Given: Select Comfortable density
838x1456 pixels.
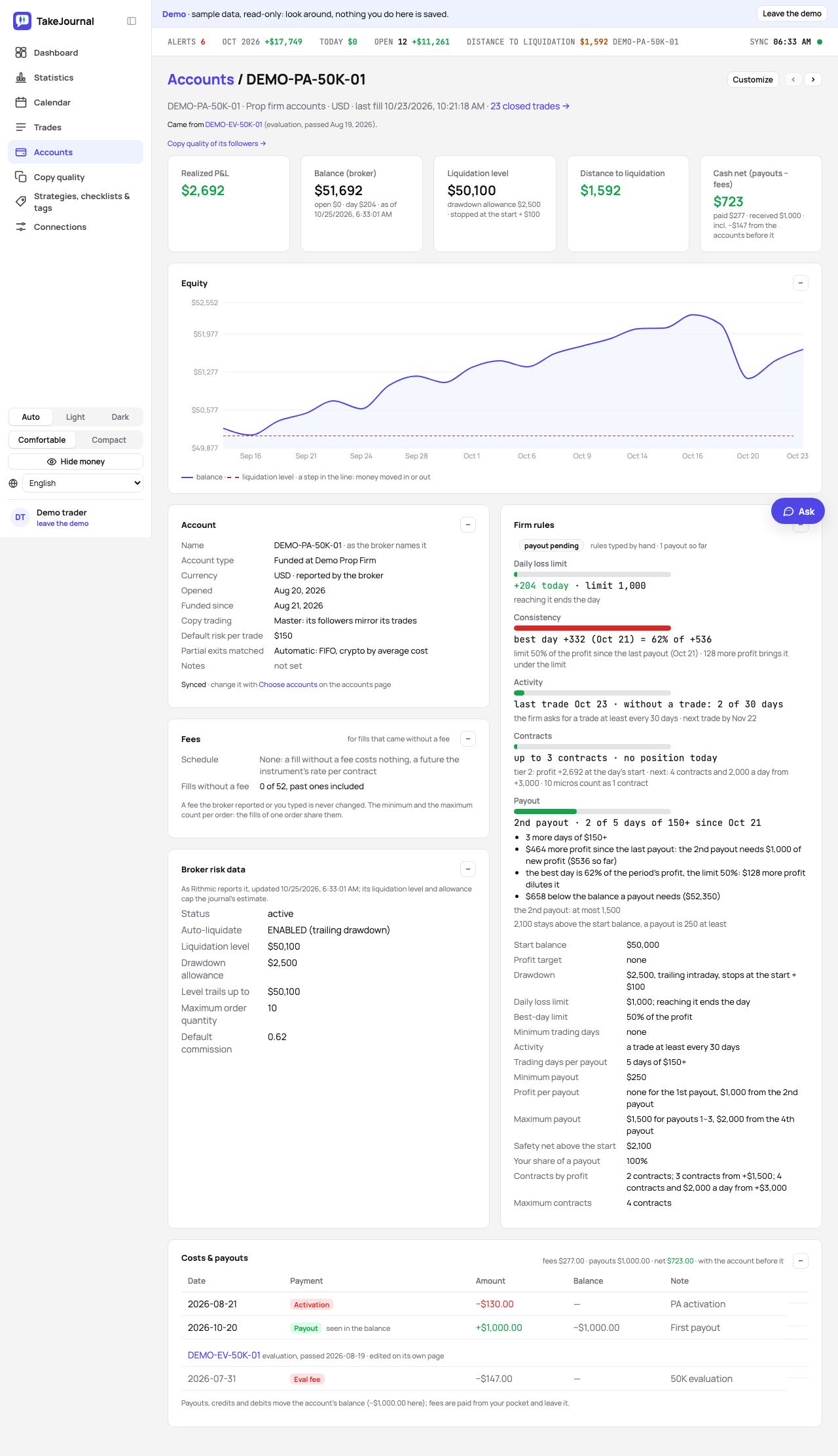Looking at the screenshot, I should tap(42, 440).
